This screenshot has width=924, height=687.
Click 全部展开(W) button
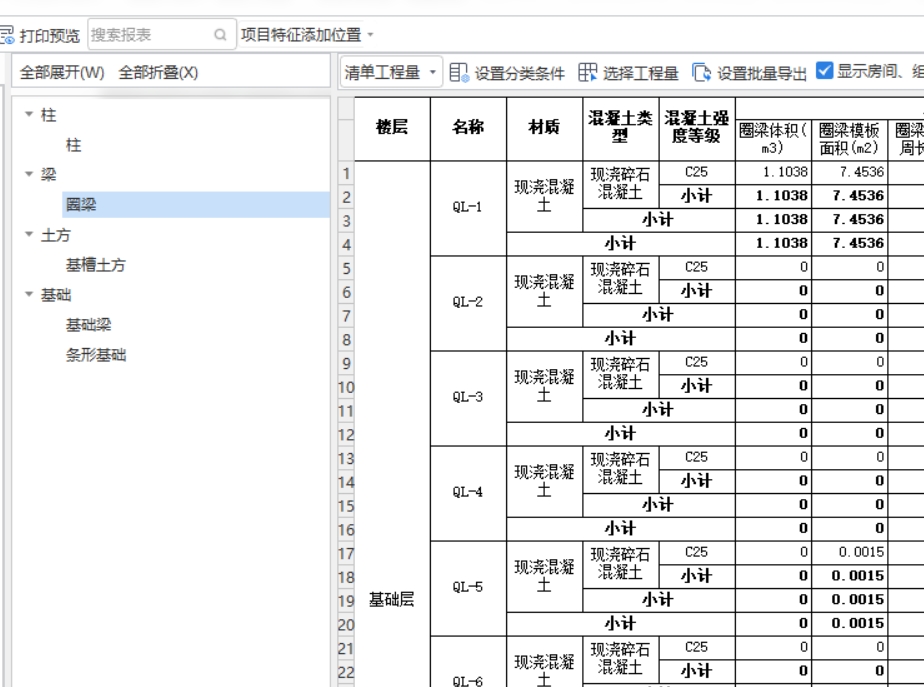click(62, 72)
